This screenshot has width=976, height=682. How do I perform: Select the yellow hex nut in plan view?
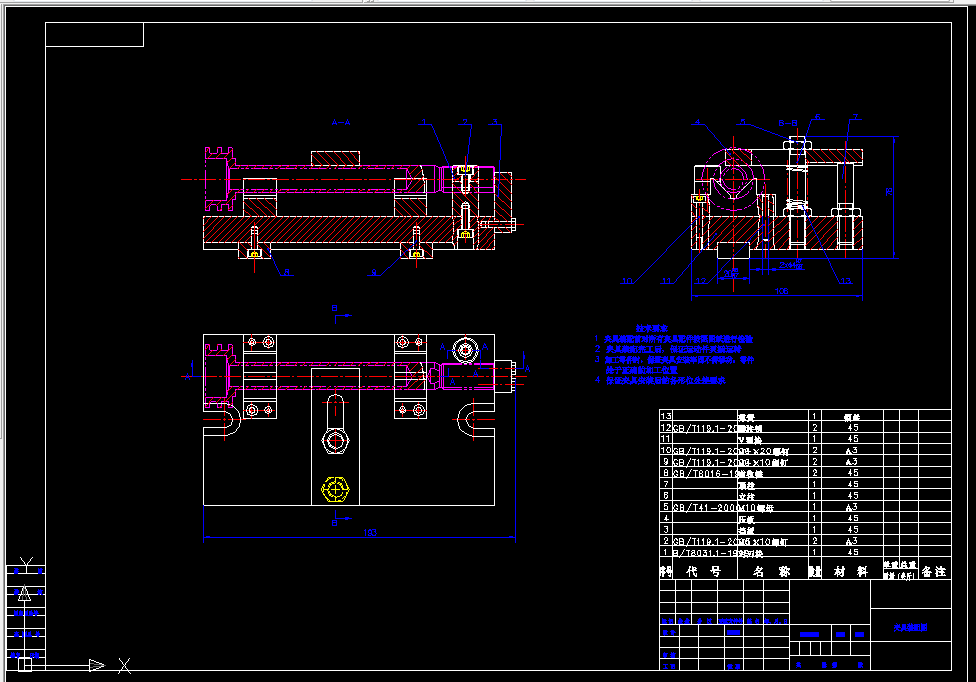point(335,490)
